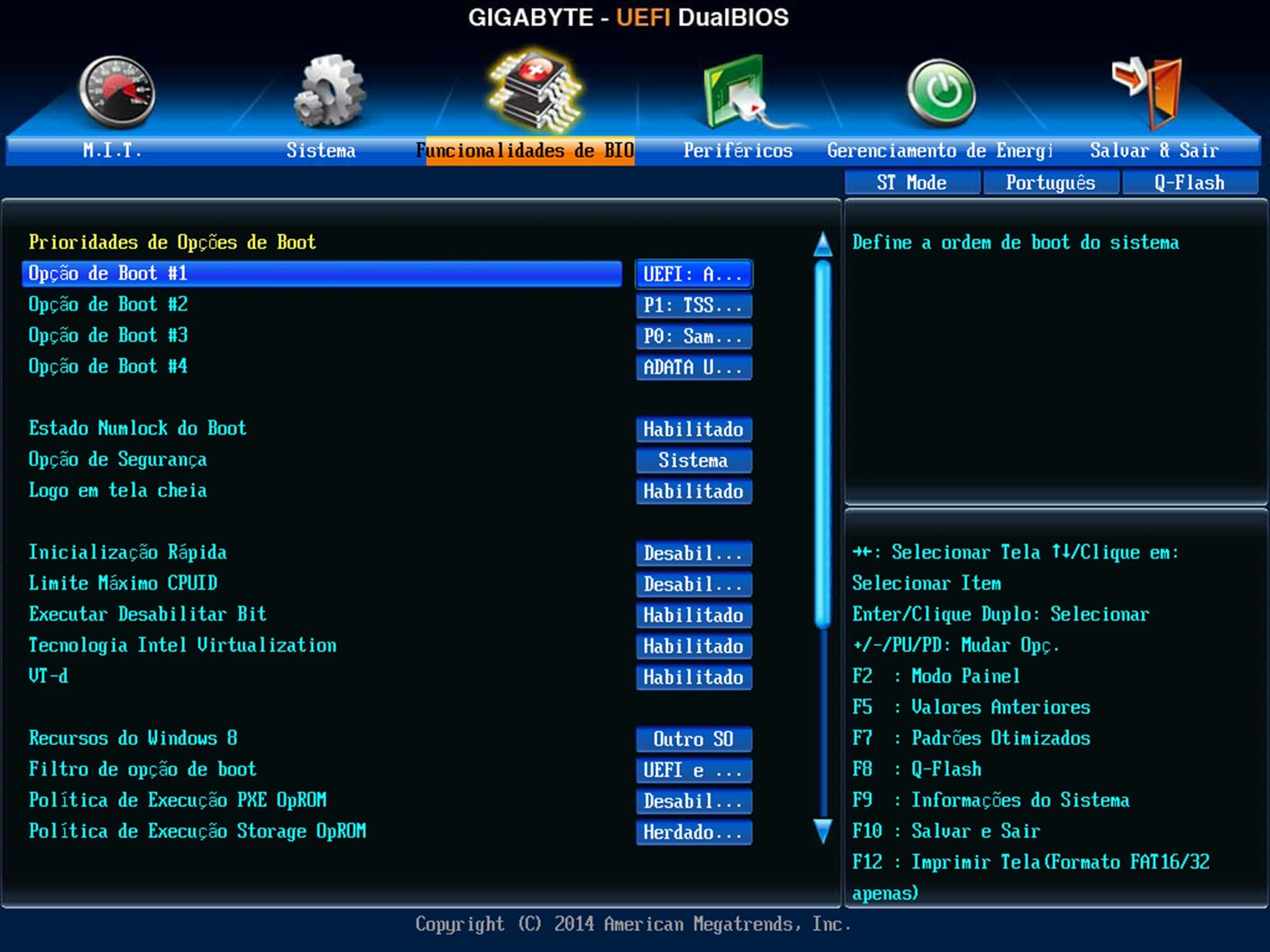
Task: Open Boot Option #3 value P0: Sam...
Action: pyautogui.click(x=693, y=336)
